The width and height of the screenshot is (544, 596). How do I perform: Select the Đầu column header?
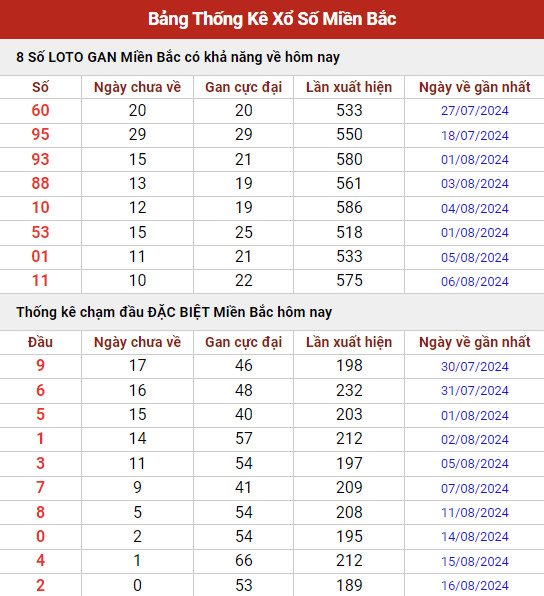(x=40, y=342)
